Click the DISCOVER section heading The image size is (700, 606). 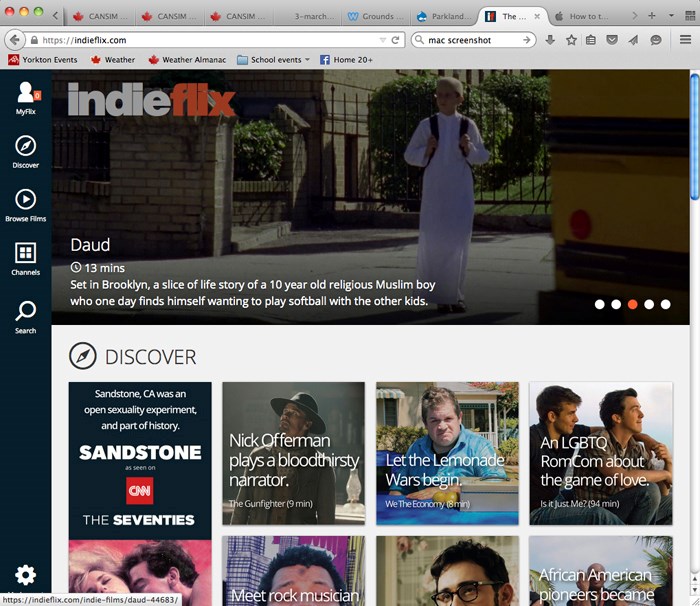tap(150, 357)
